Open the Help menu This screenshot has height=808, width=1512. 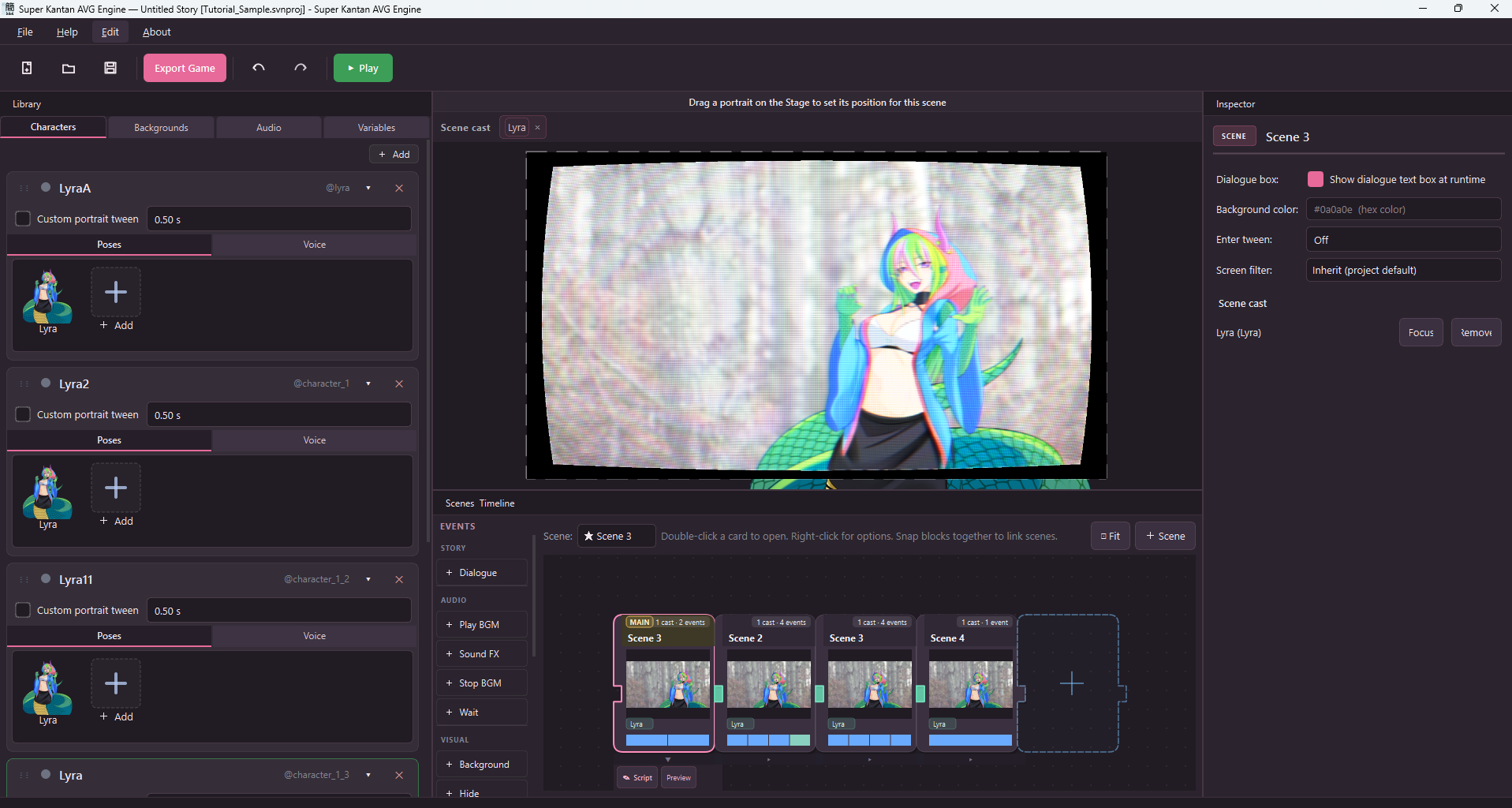tap(67, 32)
